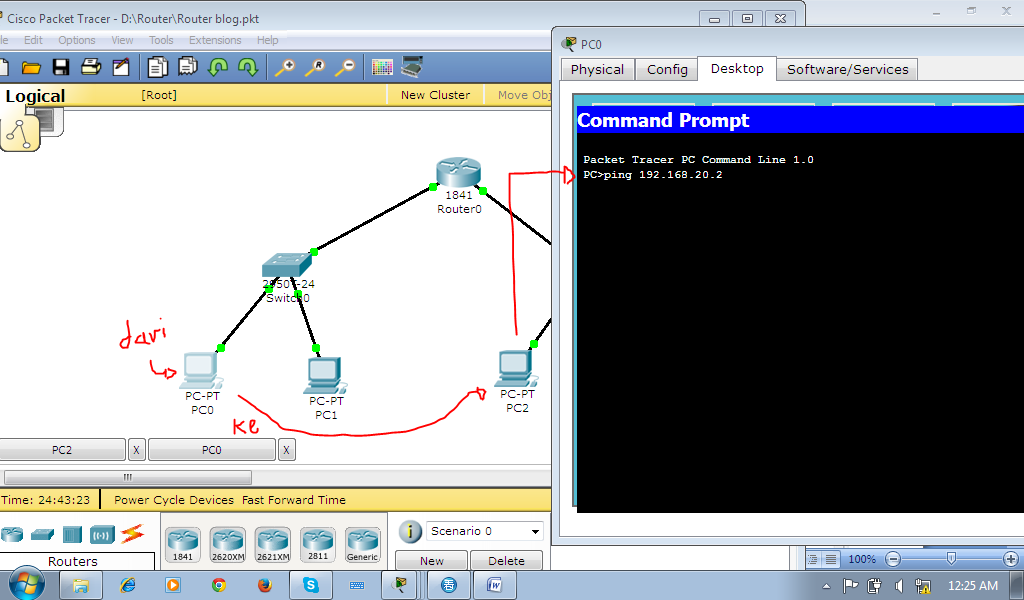The height and width of the screenshot is (600, 1024).
Task: Select the wireless devices category icon
Action: tap(100, 535)
